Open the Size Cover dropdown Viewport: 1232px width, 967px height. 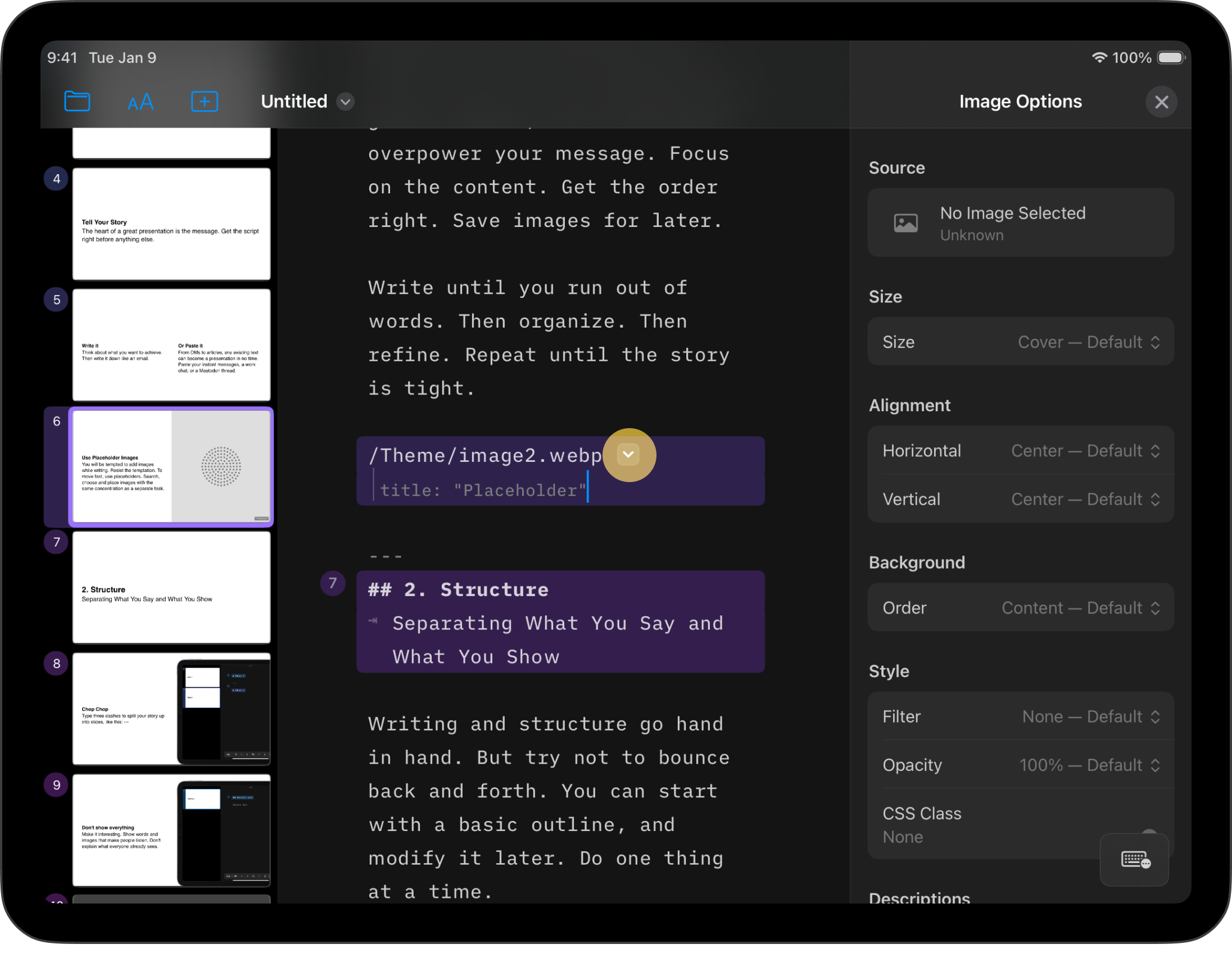(x=1088, y=342)
